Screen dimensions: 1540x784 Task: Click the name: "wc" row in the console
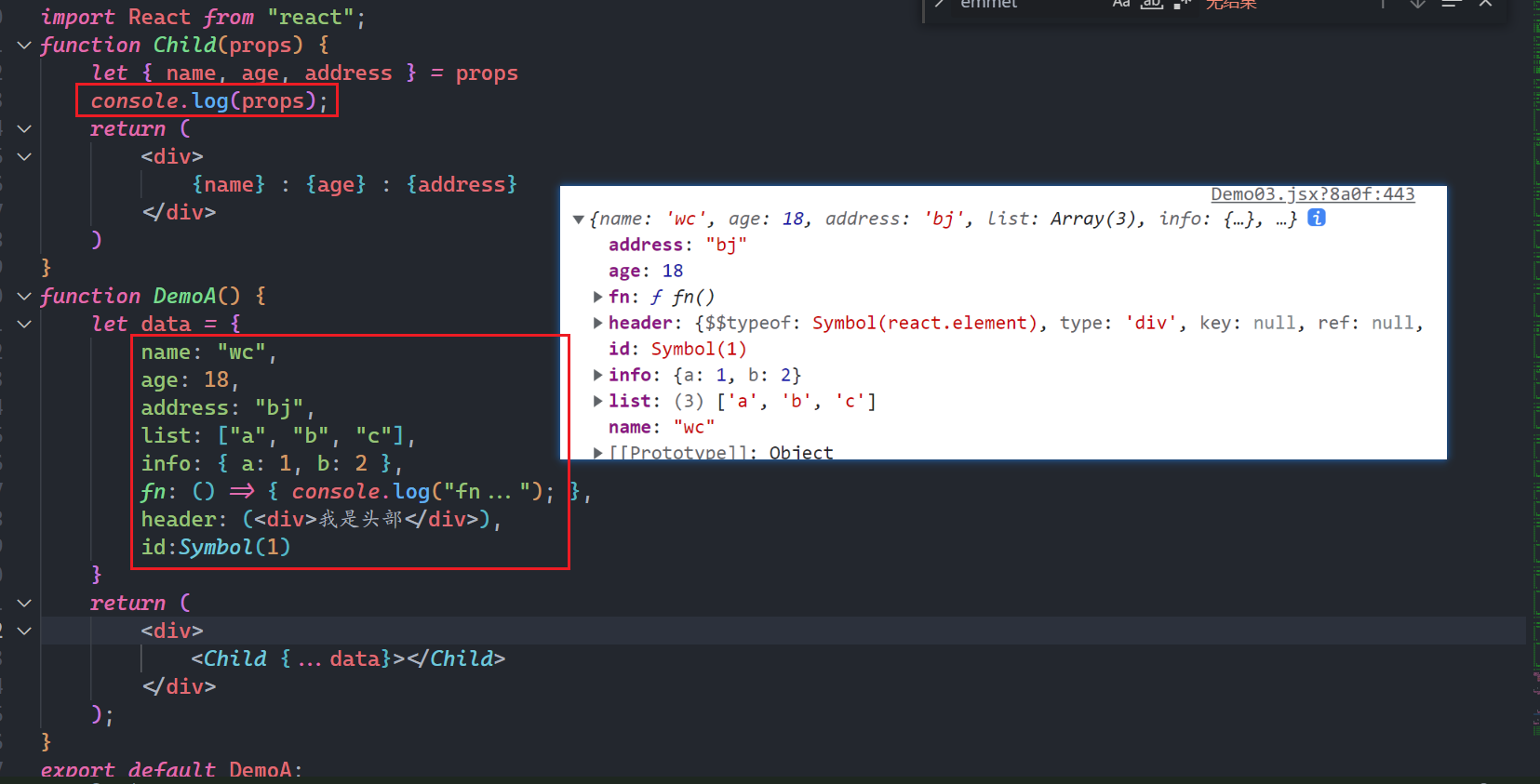tap(662, 427)
